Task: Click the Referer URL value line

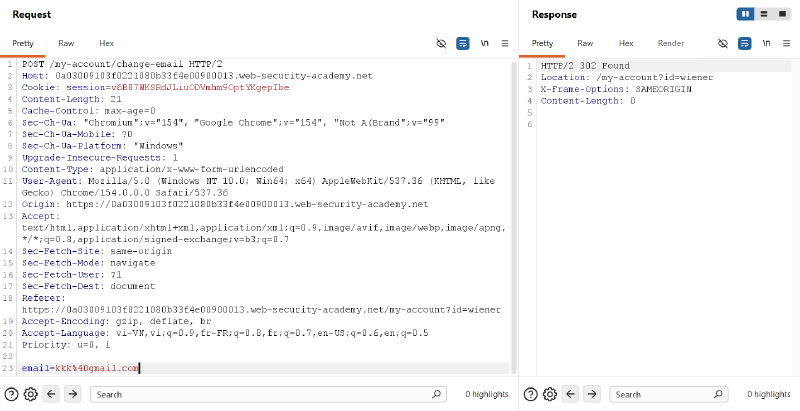Action: pos(261,310)
